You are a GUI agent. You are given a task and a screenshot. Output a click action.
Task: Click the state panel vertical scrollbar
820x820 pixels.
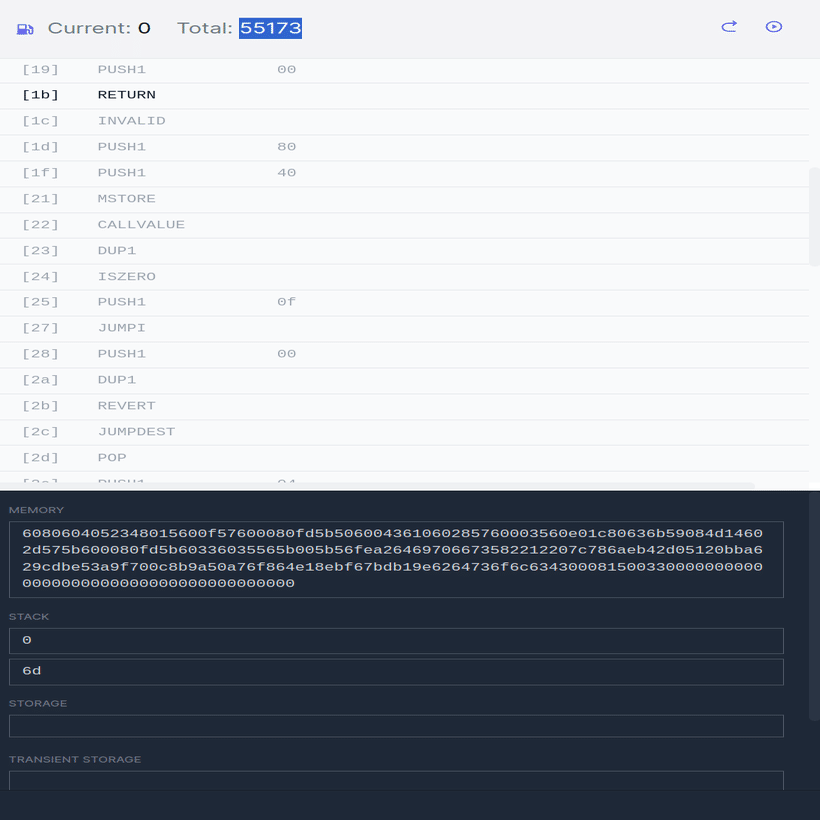814,607
